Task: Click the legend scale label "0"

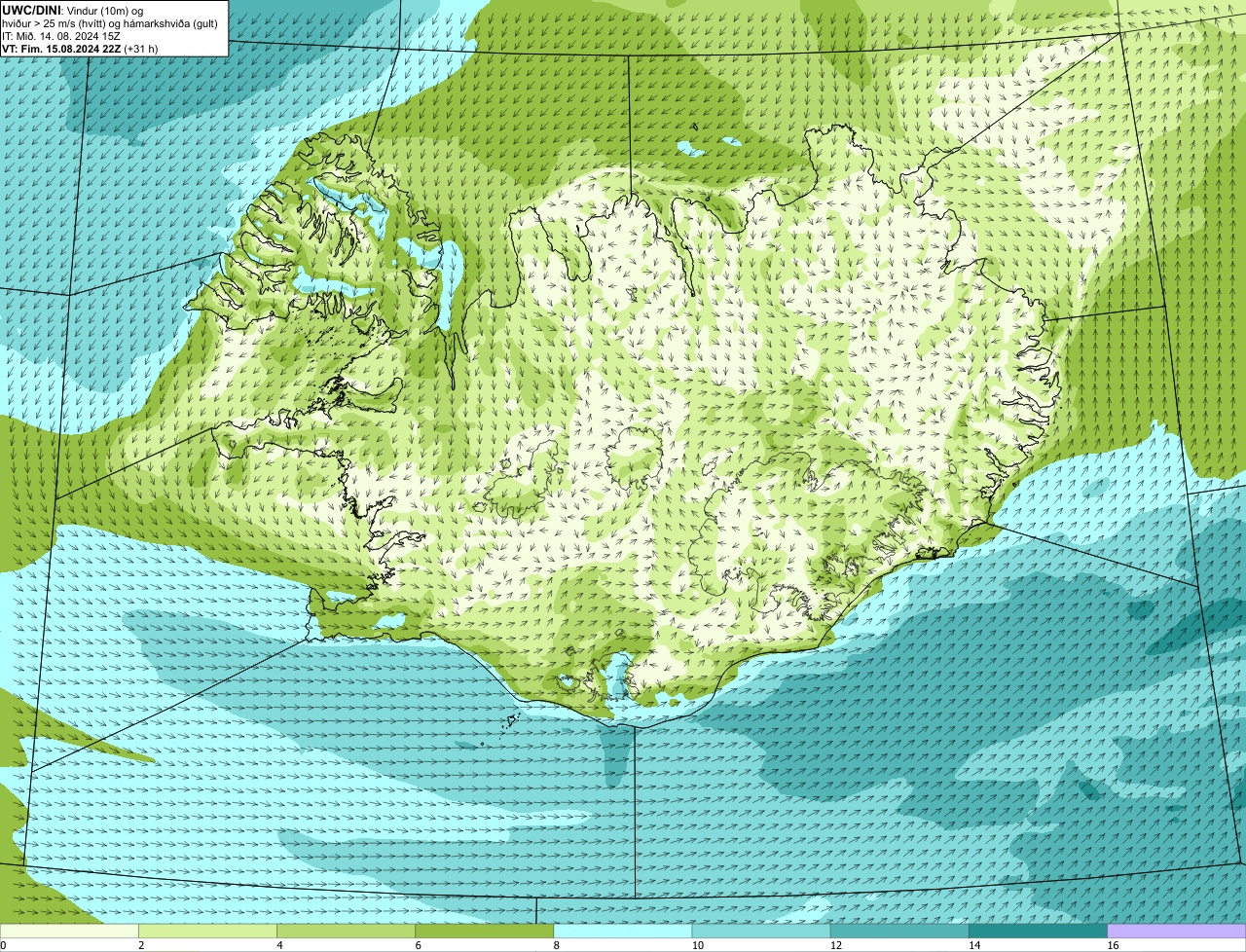Action: [x=3, y=945]
